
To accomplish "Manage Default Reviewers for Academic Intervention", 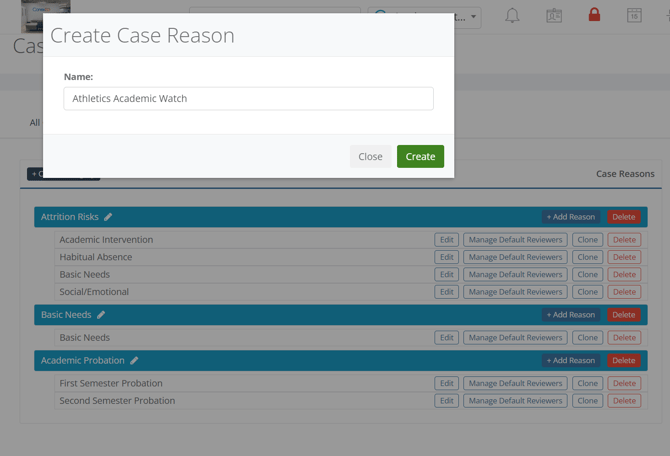I will 515,240.
